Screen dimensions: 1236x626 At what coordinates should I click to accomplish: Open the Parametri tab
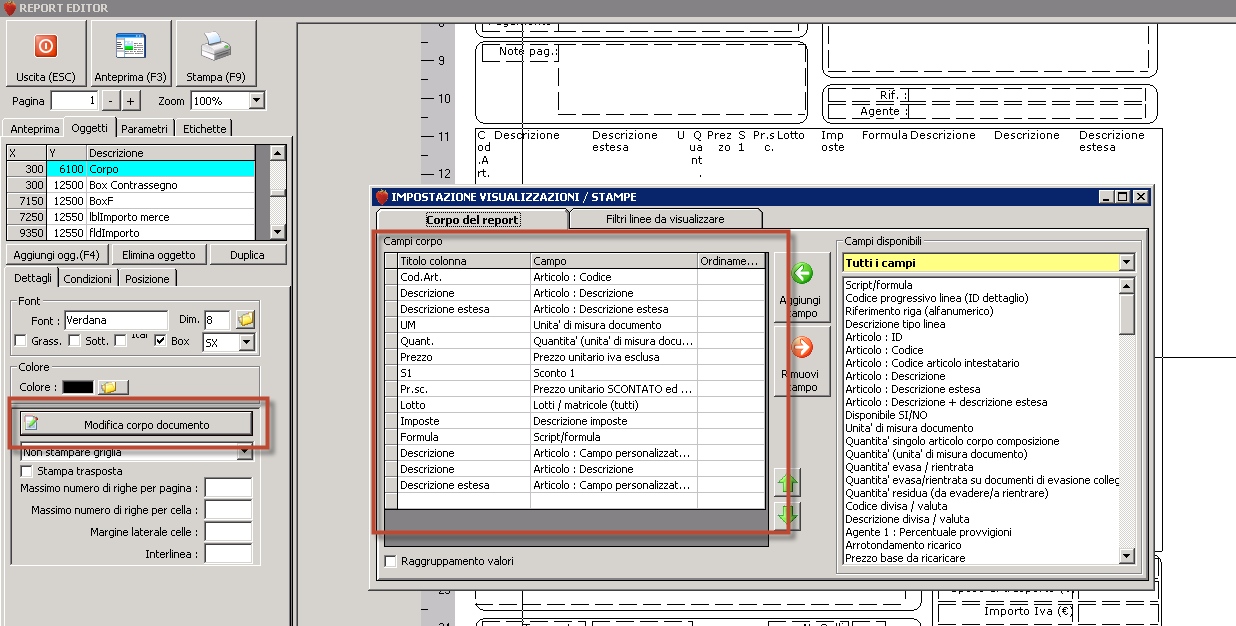coord(145,128)
